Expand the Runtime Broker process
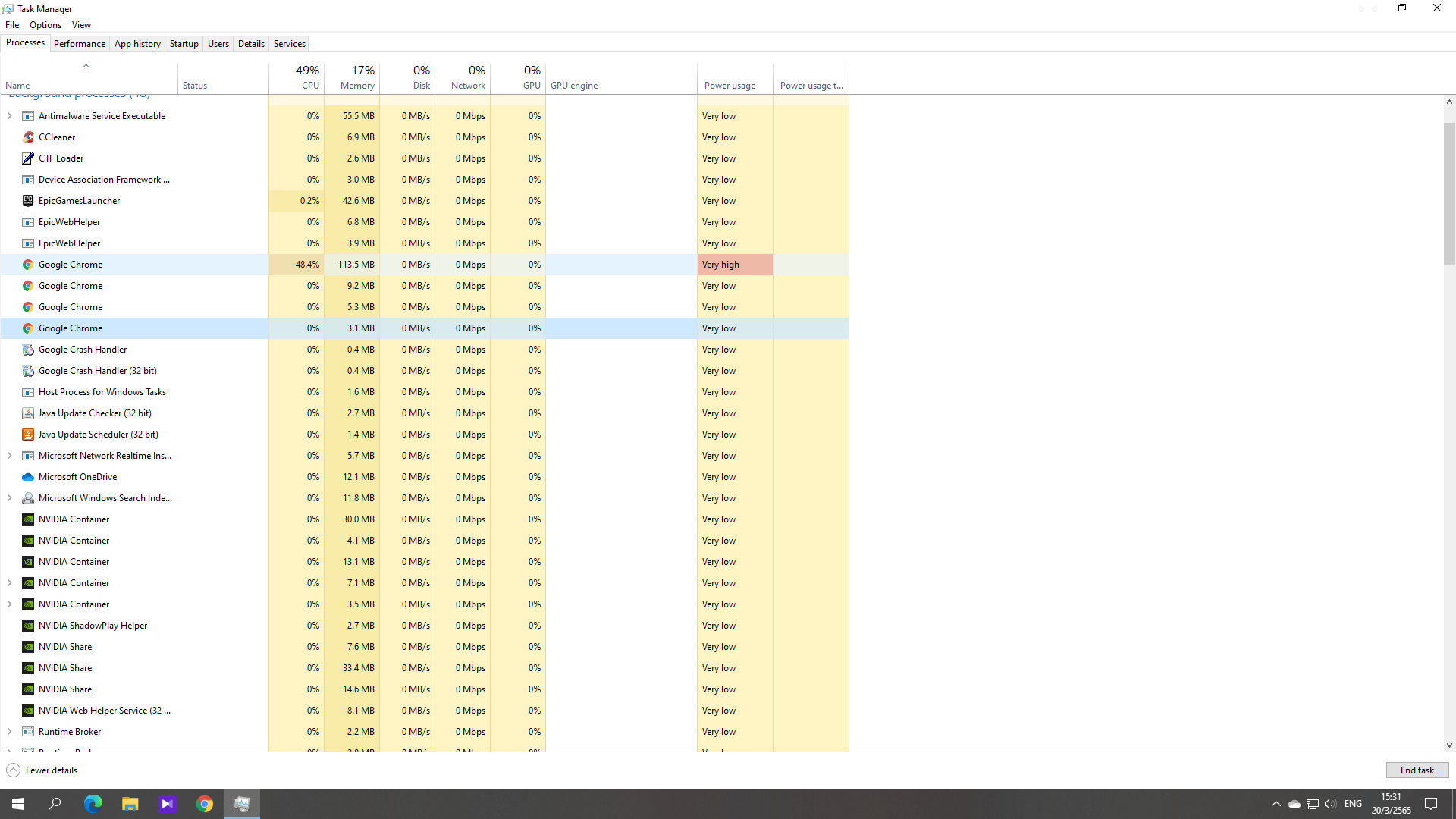This screenshot has width=1456, height=819. (x=9, y=732)
